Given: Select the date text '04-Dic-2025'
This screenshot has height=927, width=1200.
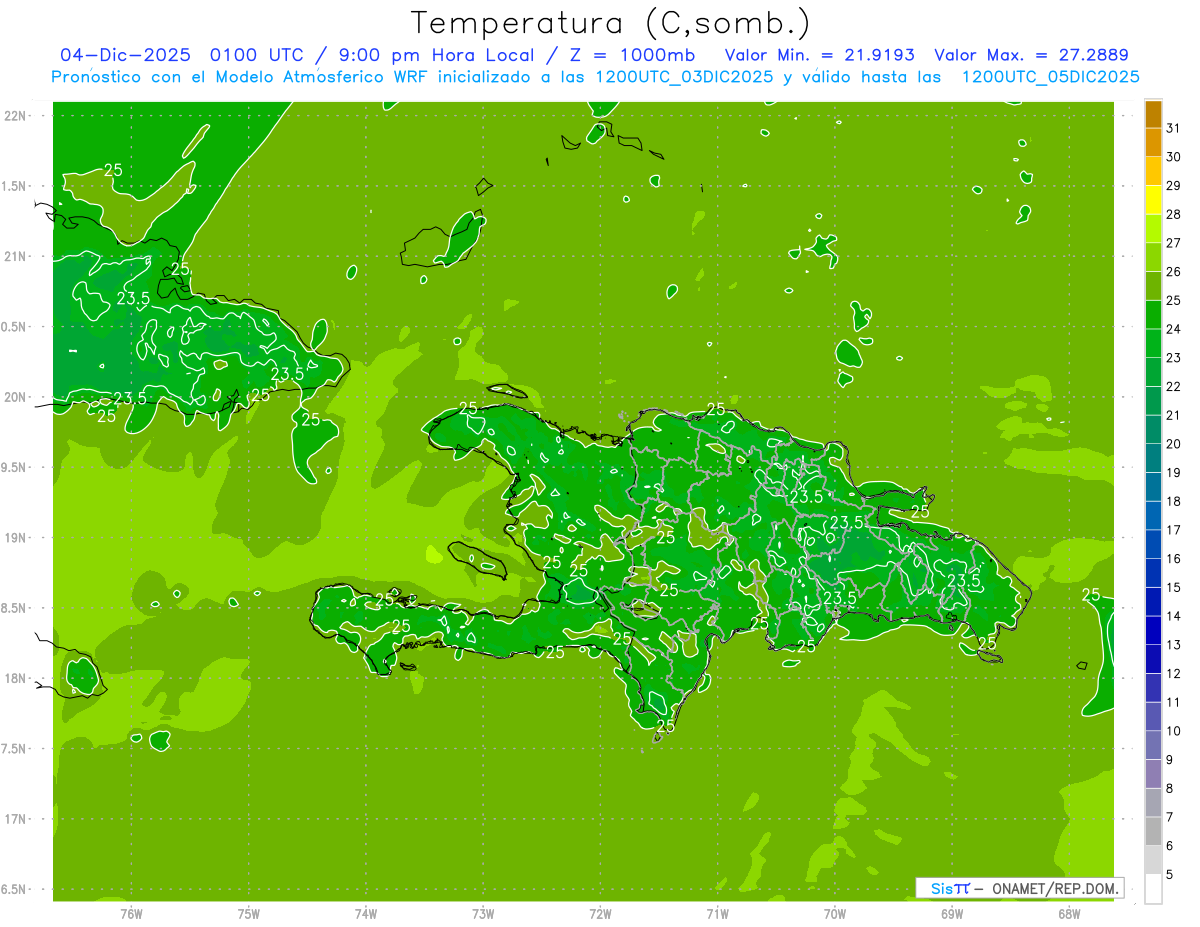Looking at the screenshot, I should 127,55.
